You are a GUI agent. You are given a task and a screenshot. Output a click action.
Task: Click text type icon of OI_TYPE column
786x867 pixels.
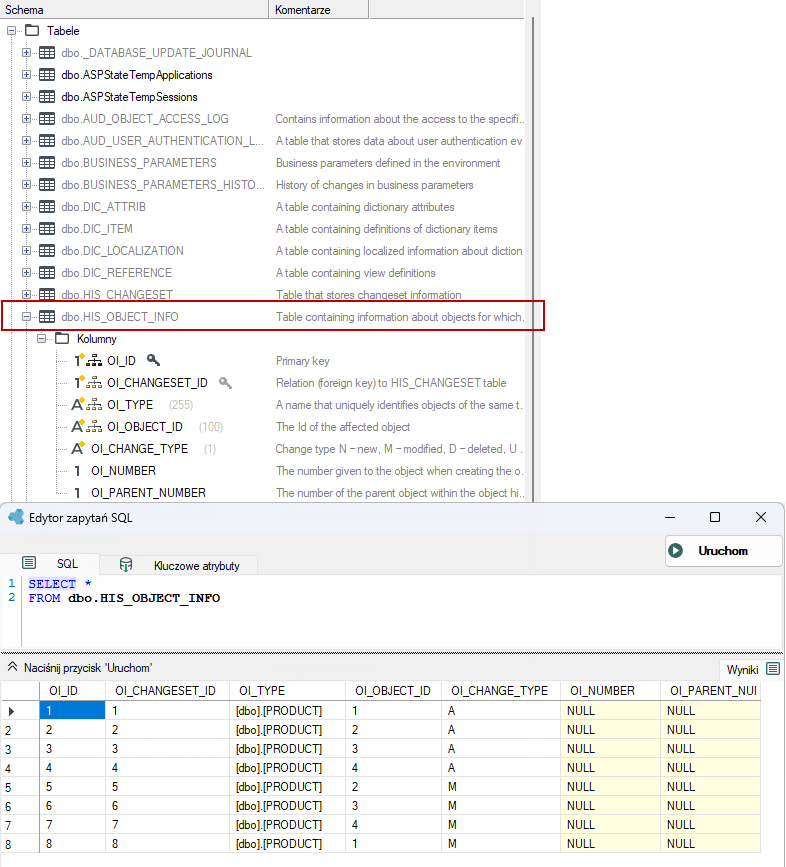coord(78,404)
